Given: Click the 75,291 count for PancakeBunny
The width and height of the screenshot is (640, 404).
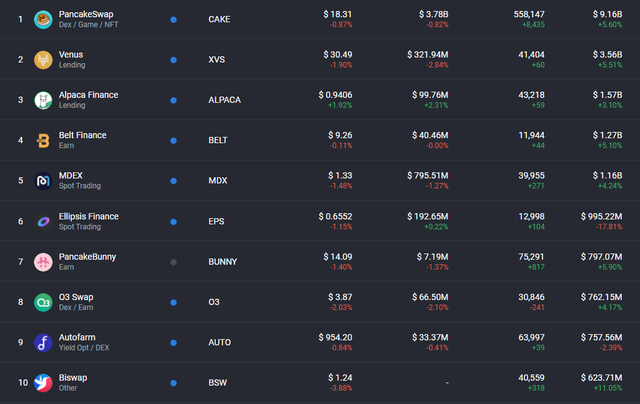Looking at the screenshot, I should tap(531, 257).
